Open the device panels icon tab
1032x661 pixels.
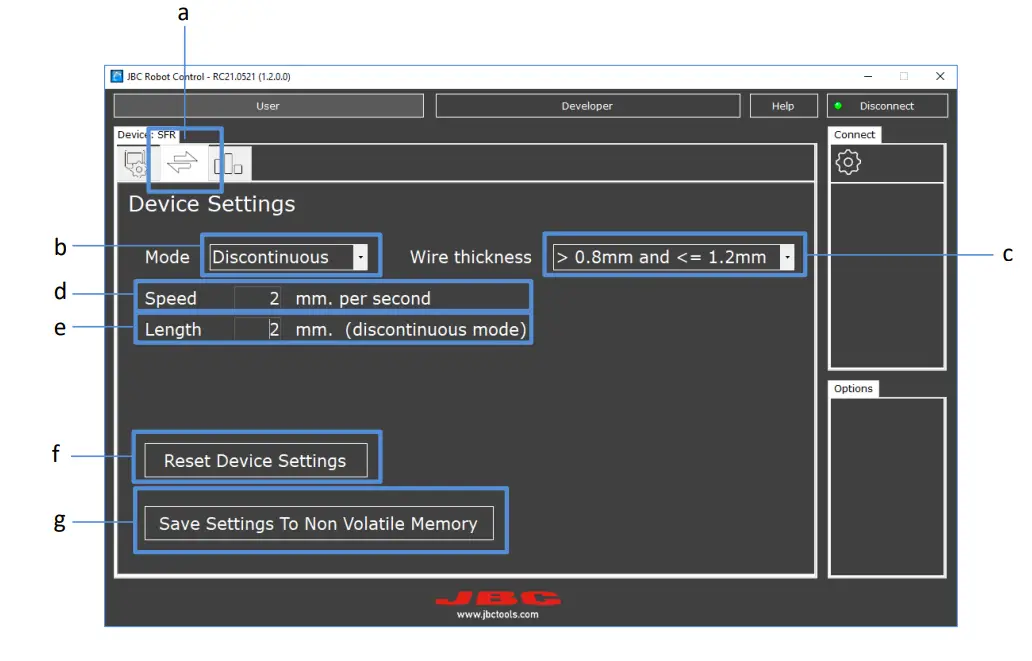[x=228, y=163]
